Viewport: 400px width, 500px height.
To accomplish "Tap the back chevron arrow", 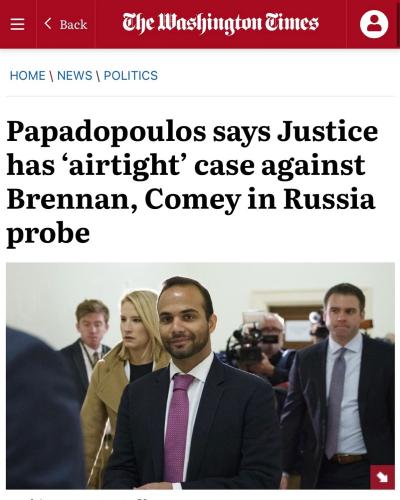I will tap(48, 24).
